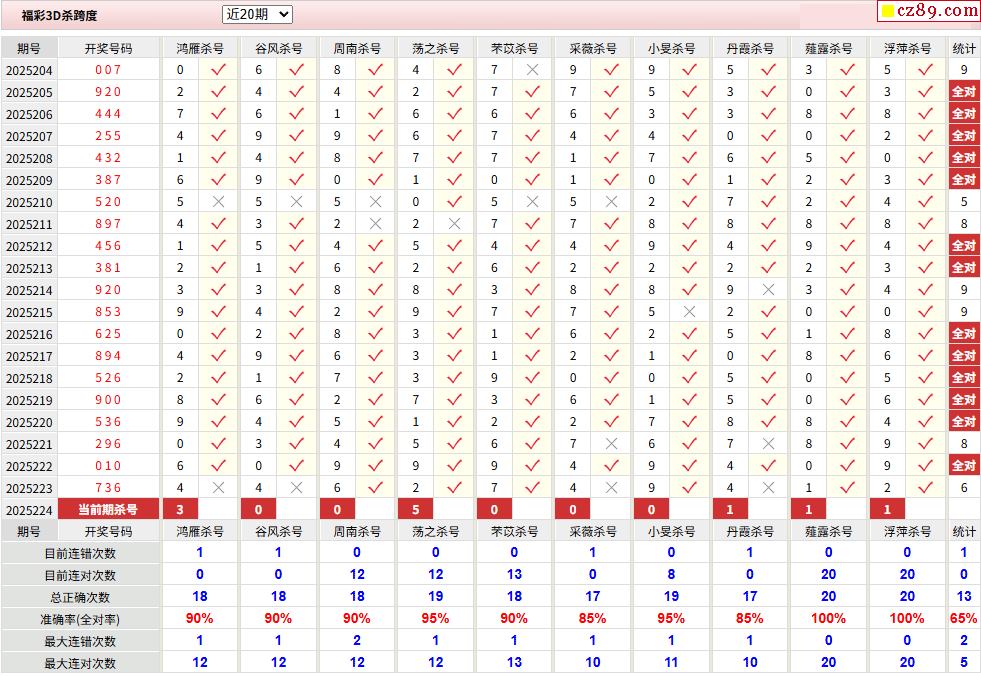This screenshot has width=981, height=676.
Task: Click the check mark under 芣苡杀号 in row 2025220
Action: 532,422
